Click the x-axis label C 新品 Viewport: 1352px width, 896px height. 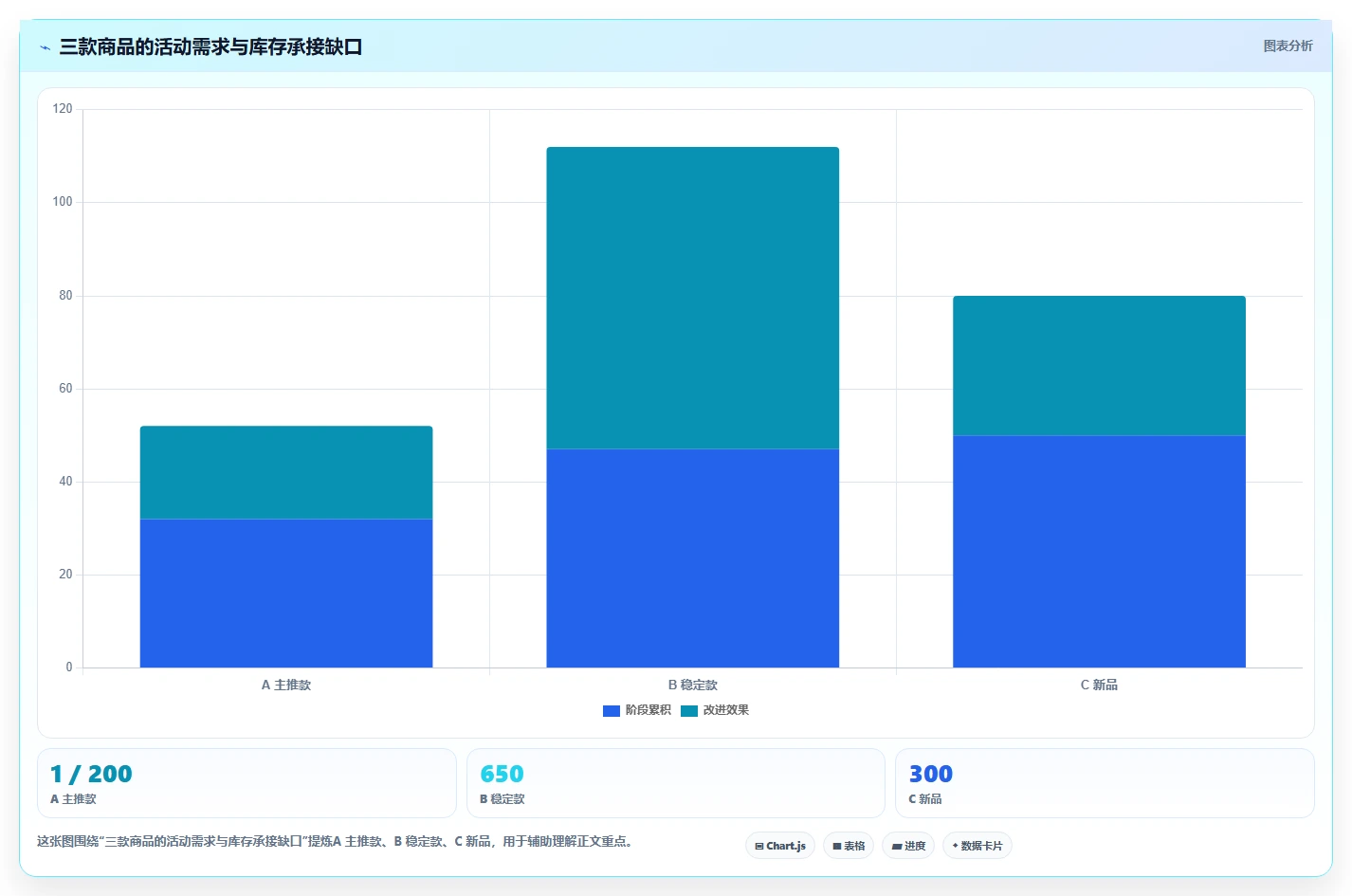pos(1099,685)
